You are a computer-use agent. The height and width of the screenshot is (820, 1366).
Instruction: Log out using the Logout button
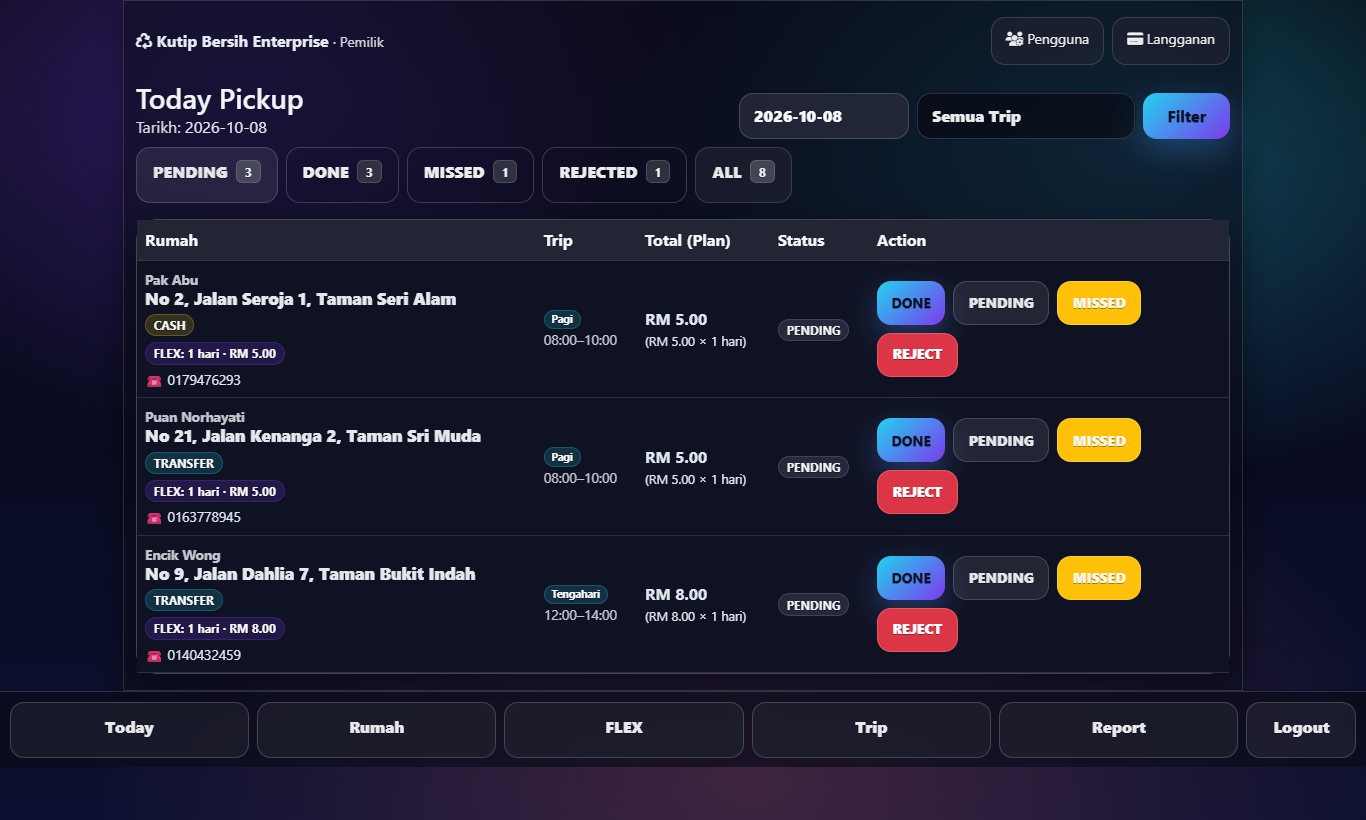[x=1301, y=729]
